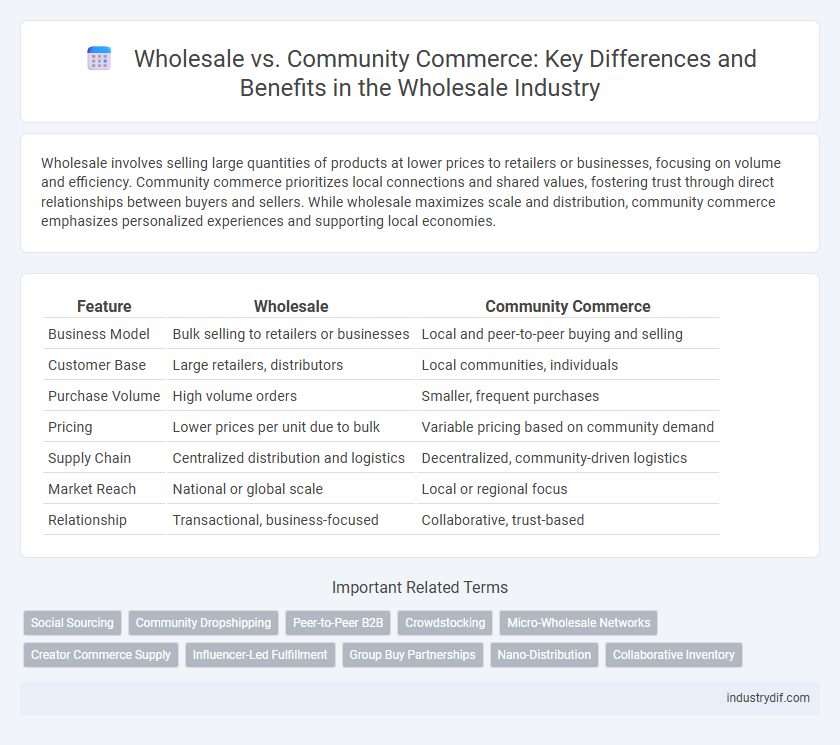The width and height of the screenshot is (840, 745).
Task: Click 'Local communities, individuals' cell
Action: tap(568, 365)
